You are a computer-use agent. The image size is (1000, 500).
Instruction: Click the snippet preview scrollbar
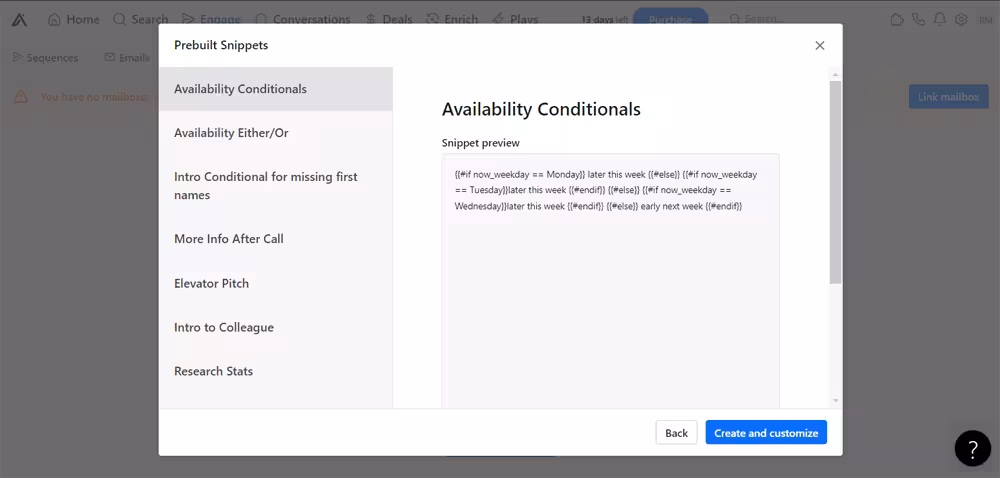point(835,182)
